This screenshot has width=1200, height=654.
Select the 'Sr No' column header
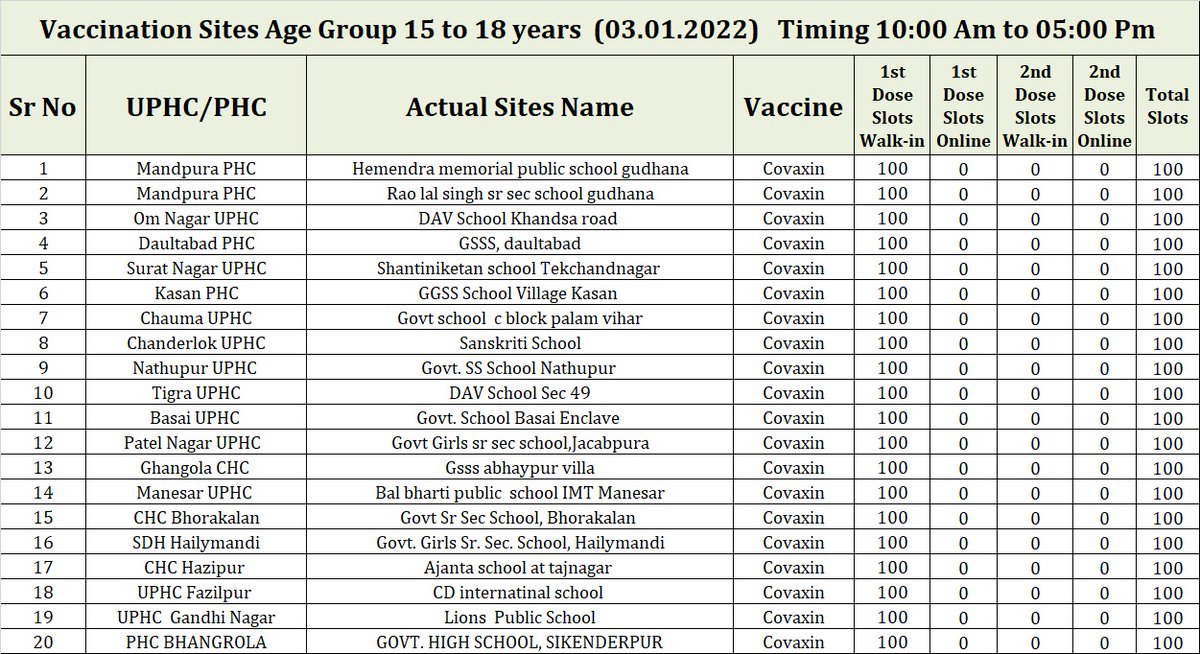42,107
